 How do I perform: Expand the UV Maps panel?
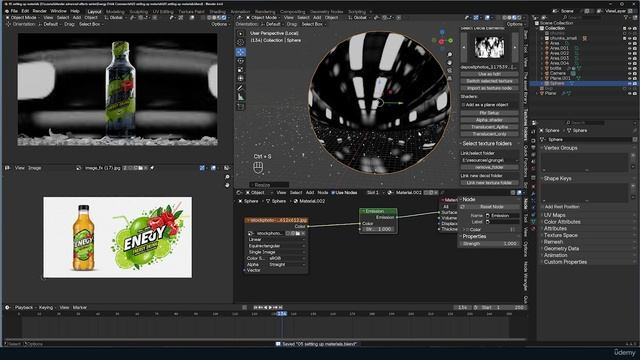[554, 215]
